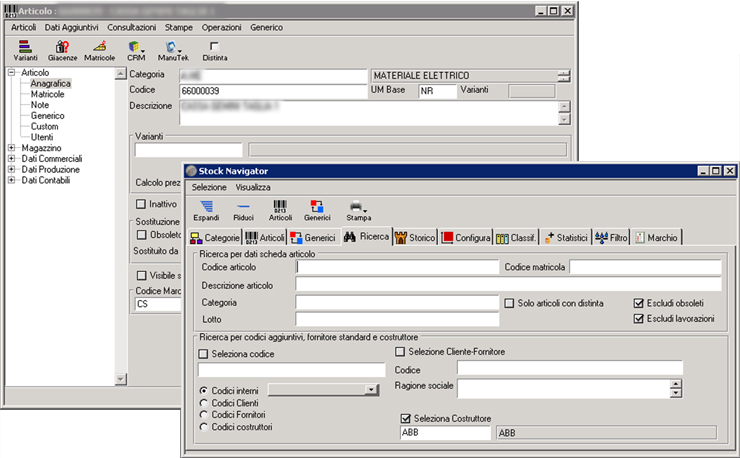This screenshot has height=458, width=740.
Task: Switch to the Articoli tab
Action: pyautogui.click(x=265, y=237)
